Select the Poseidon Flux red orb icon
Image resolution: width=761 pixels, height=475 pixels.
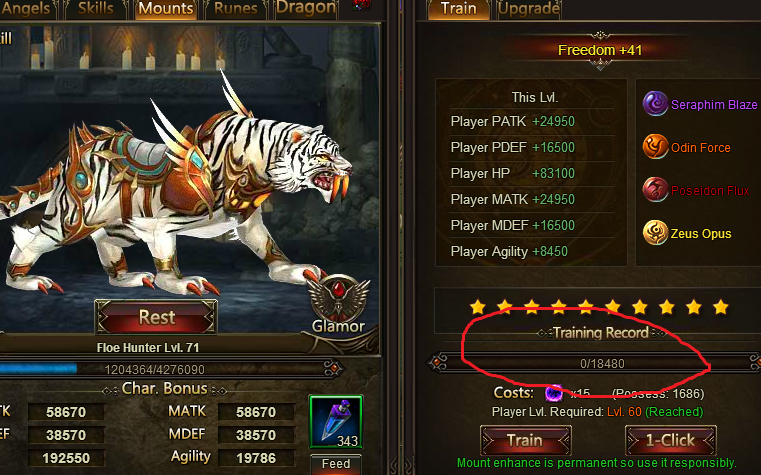tap(655, 190)
